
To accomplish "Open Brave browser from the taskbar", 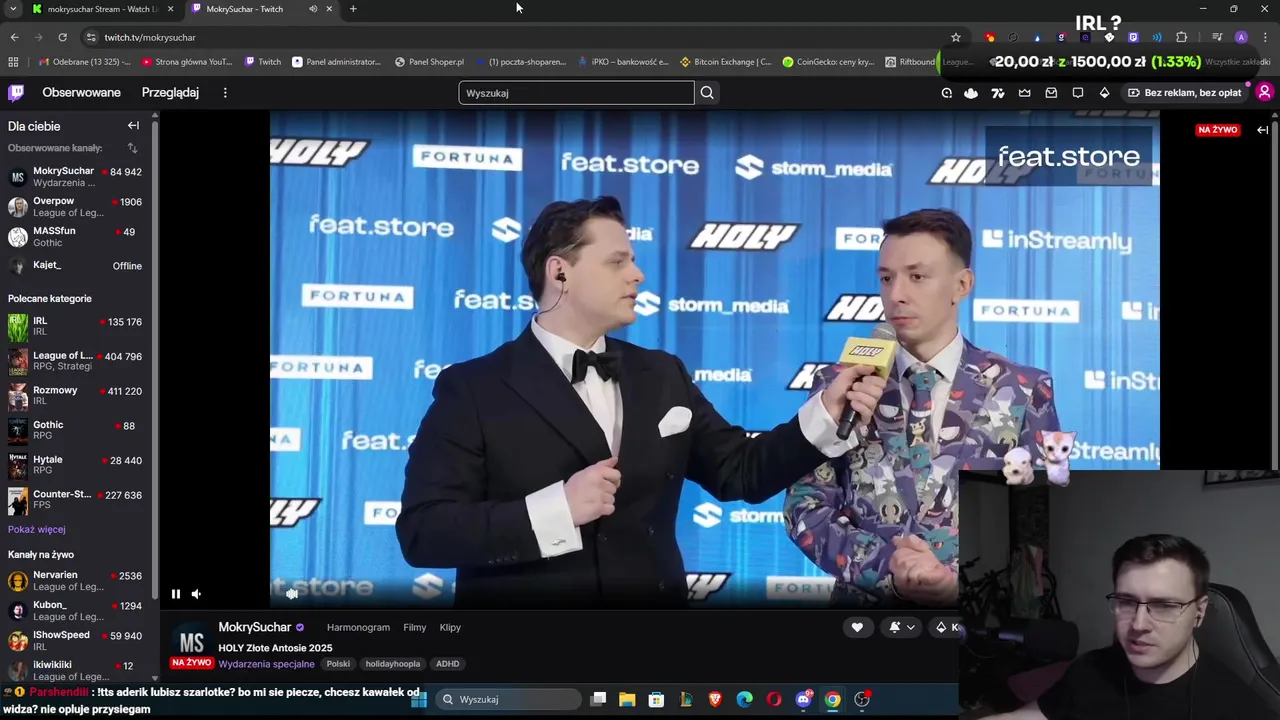I will coord(715,699).
